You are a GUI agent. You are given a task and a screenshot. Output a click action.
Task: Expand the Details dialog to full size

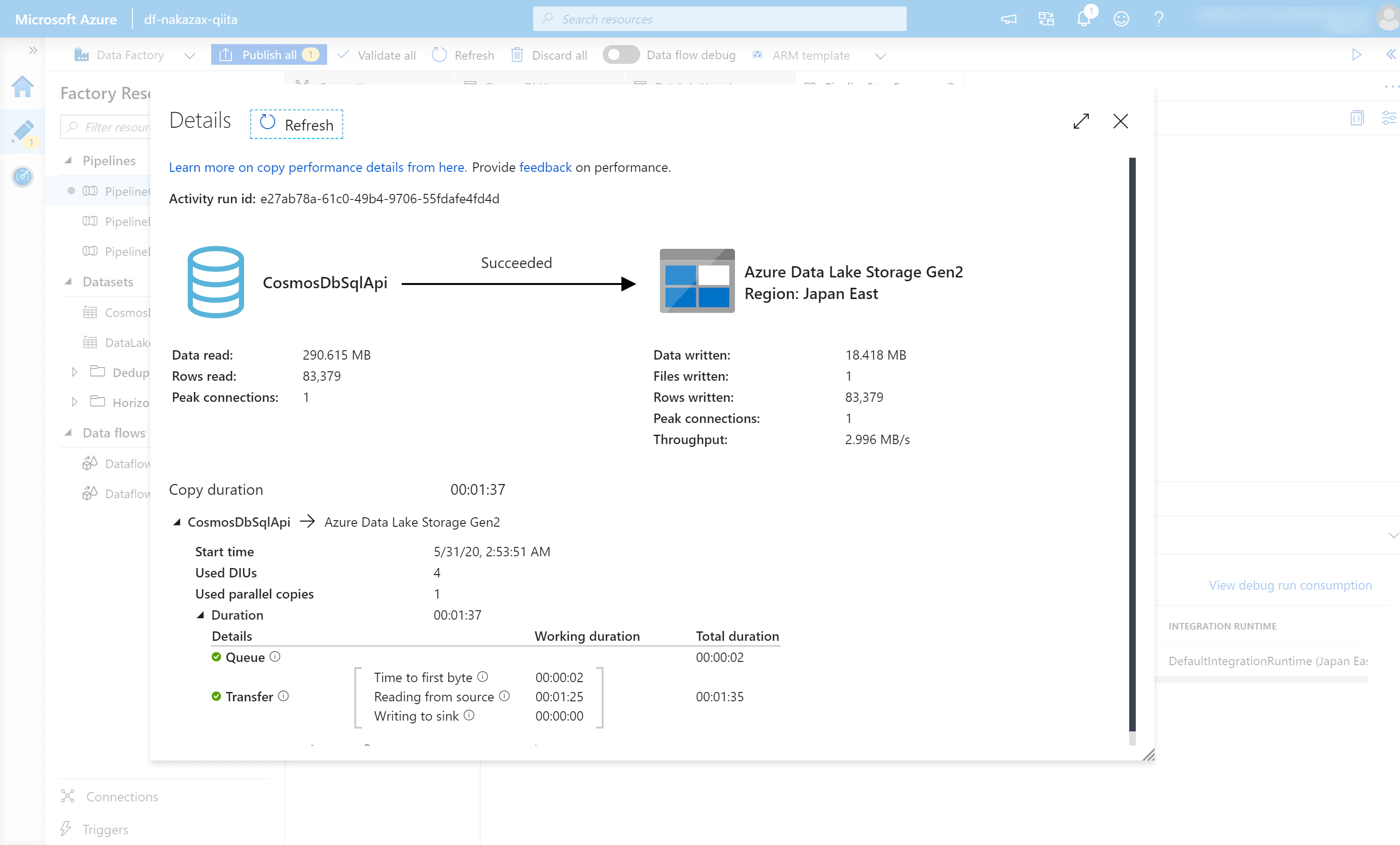pyautogui.click(x=1081, y=121)
